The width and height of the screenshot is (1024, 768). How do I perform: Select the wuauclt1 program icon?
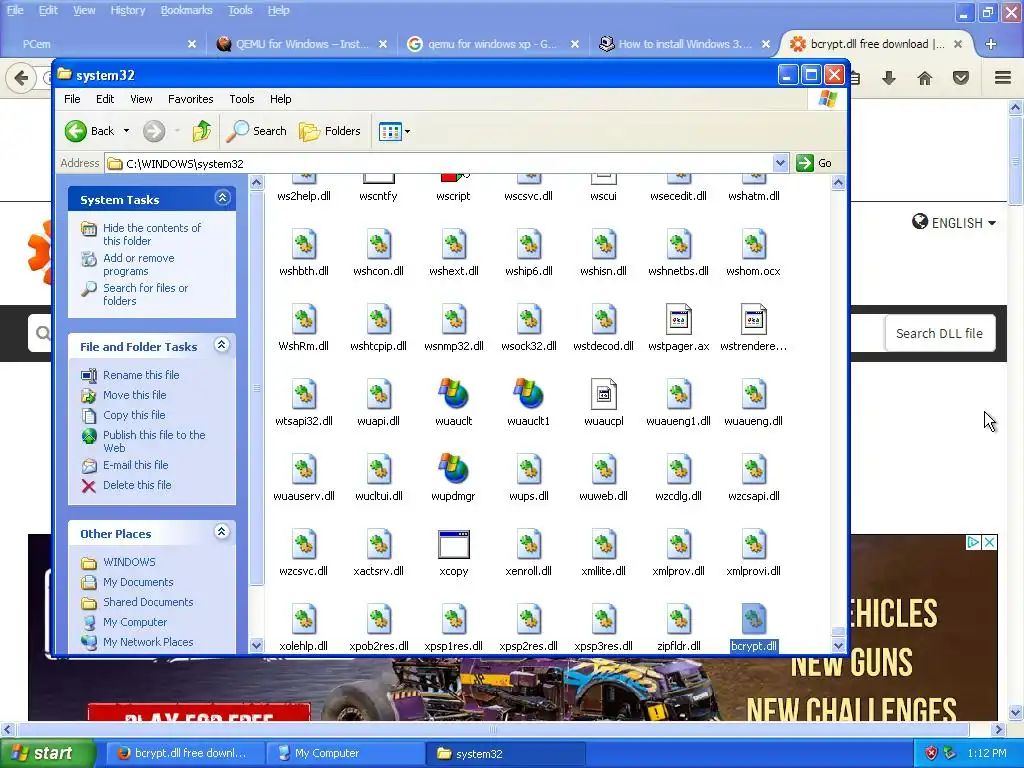[x=528, y=394]
